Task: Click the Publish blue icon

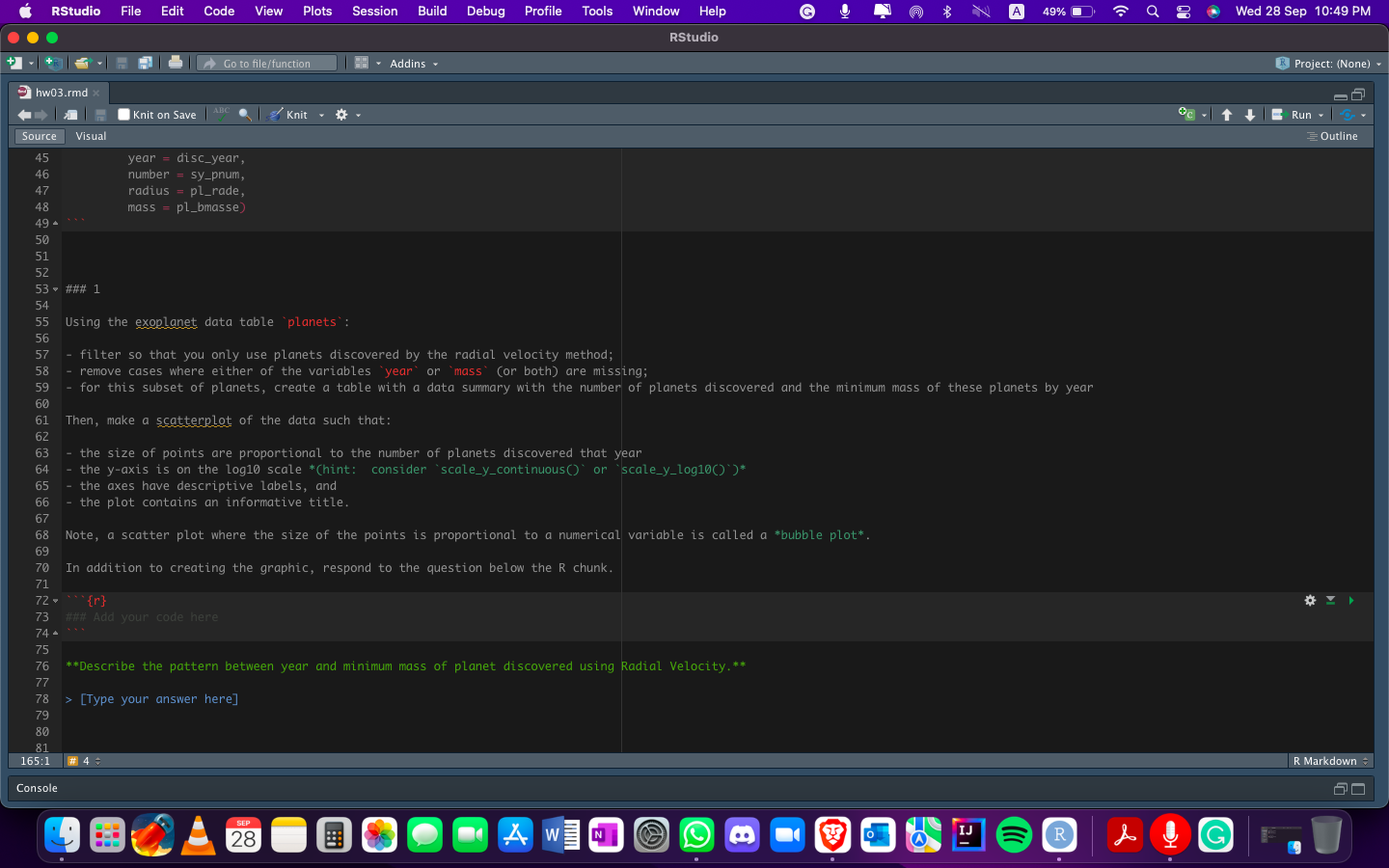Action: tap(1348, 115)
